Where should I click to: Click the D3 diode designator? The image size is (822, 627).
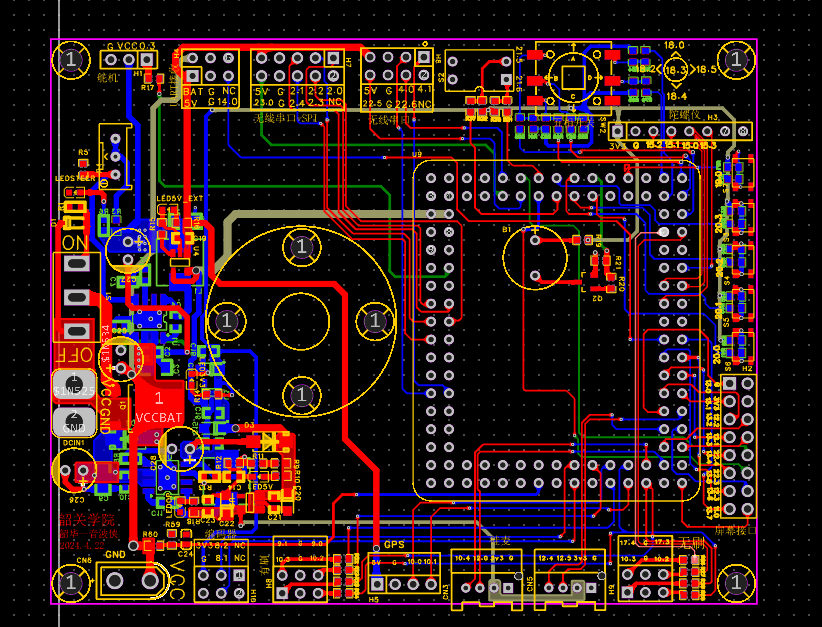click(249, 425)
